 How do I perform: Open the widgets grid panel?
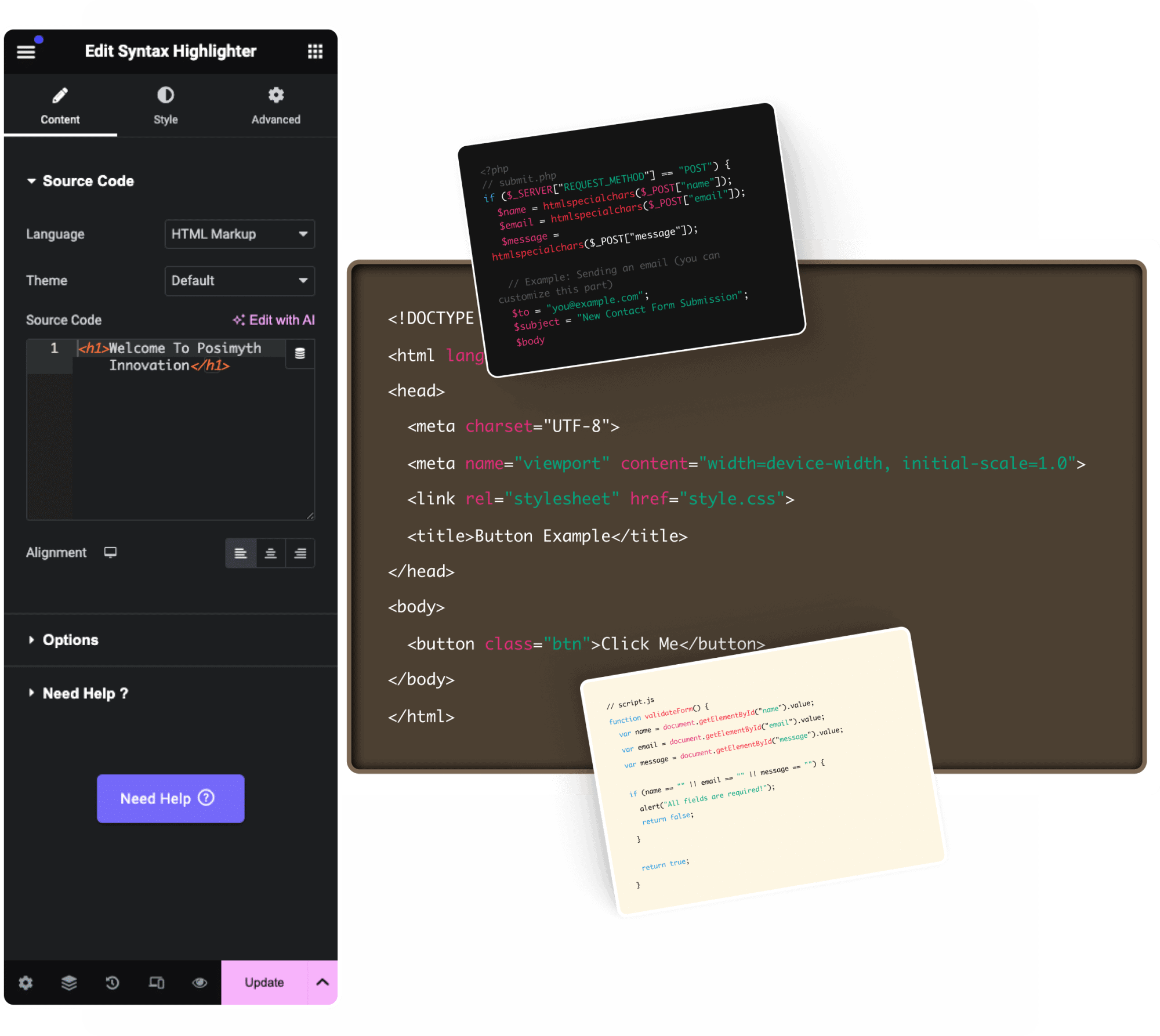coord(315,52)
